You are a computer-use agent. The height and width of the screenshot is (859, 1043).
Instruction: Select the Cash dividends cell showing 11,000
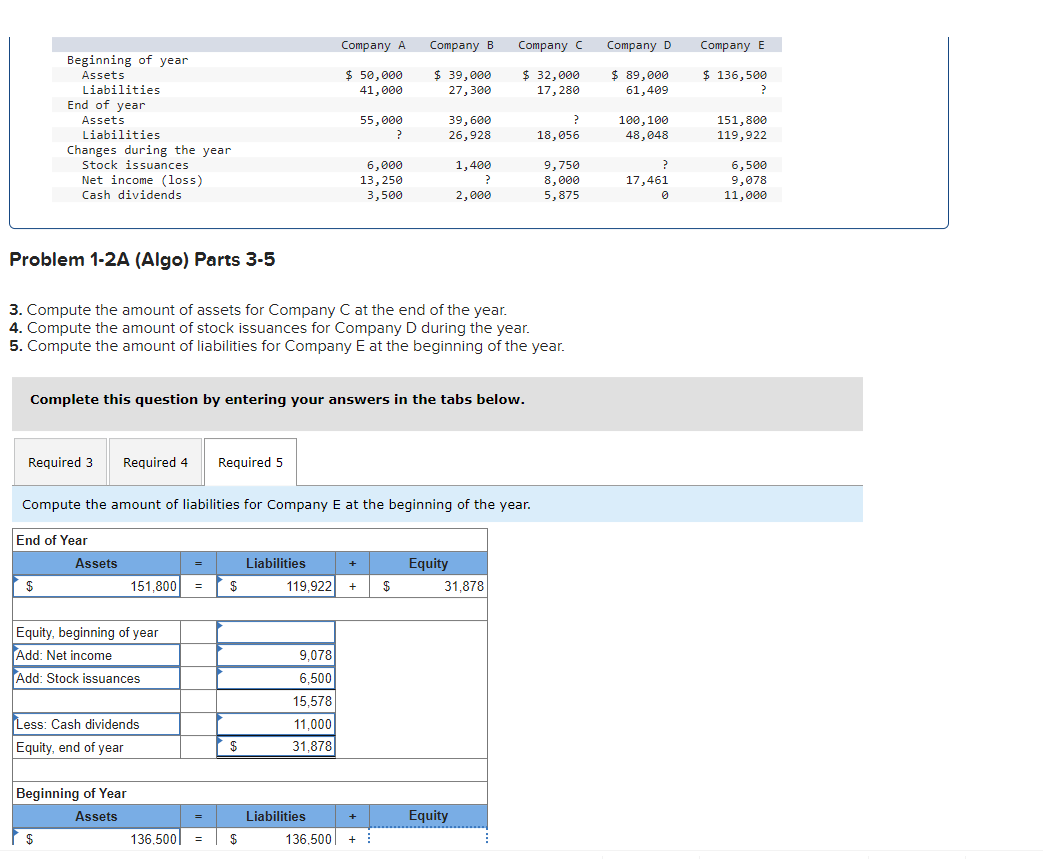tap(276, 723)
